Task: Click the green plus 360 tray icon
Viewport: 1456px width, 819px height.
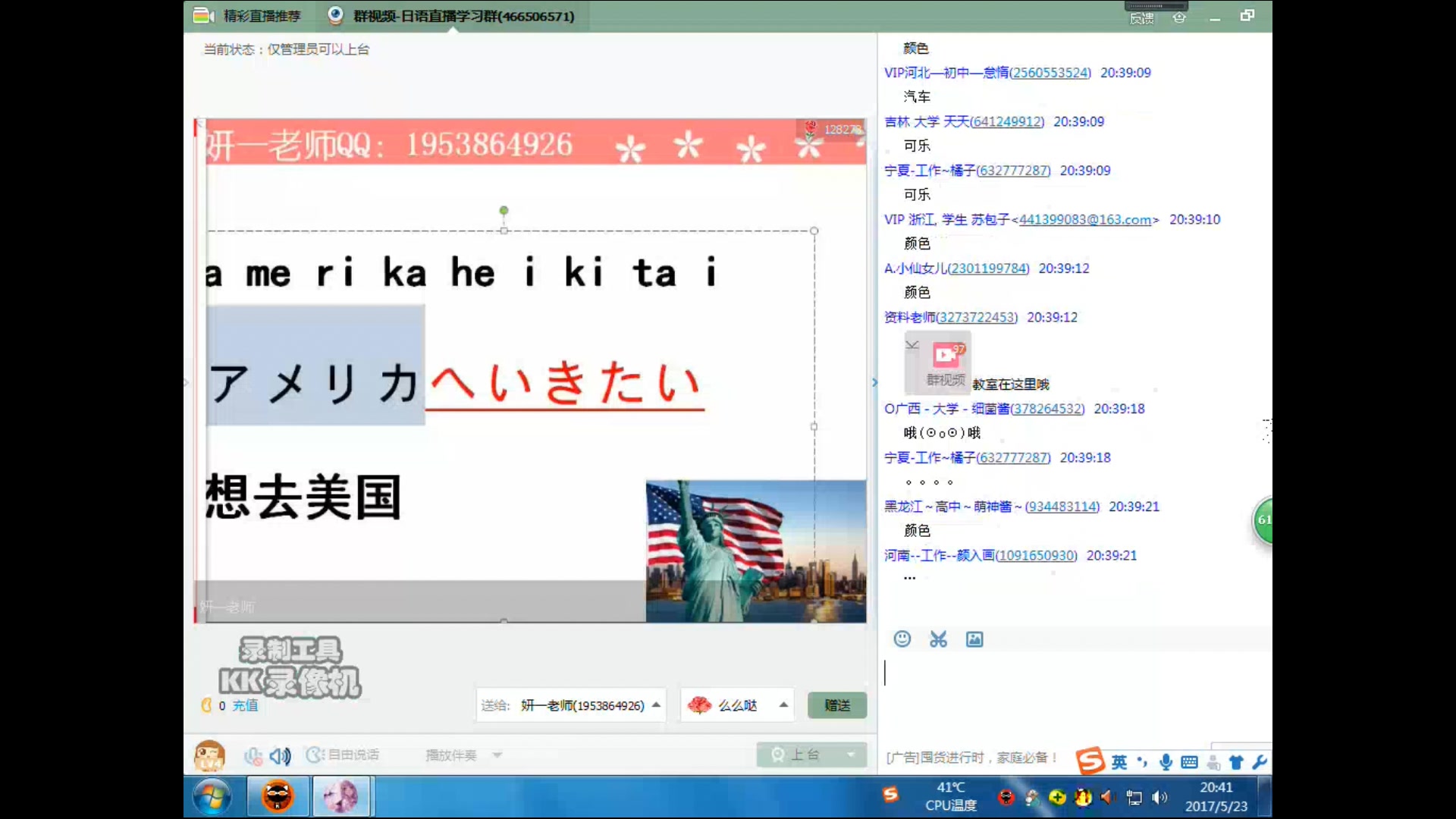Action: [1057, 797]
